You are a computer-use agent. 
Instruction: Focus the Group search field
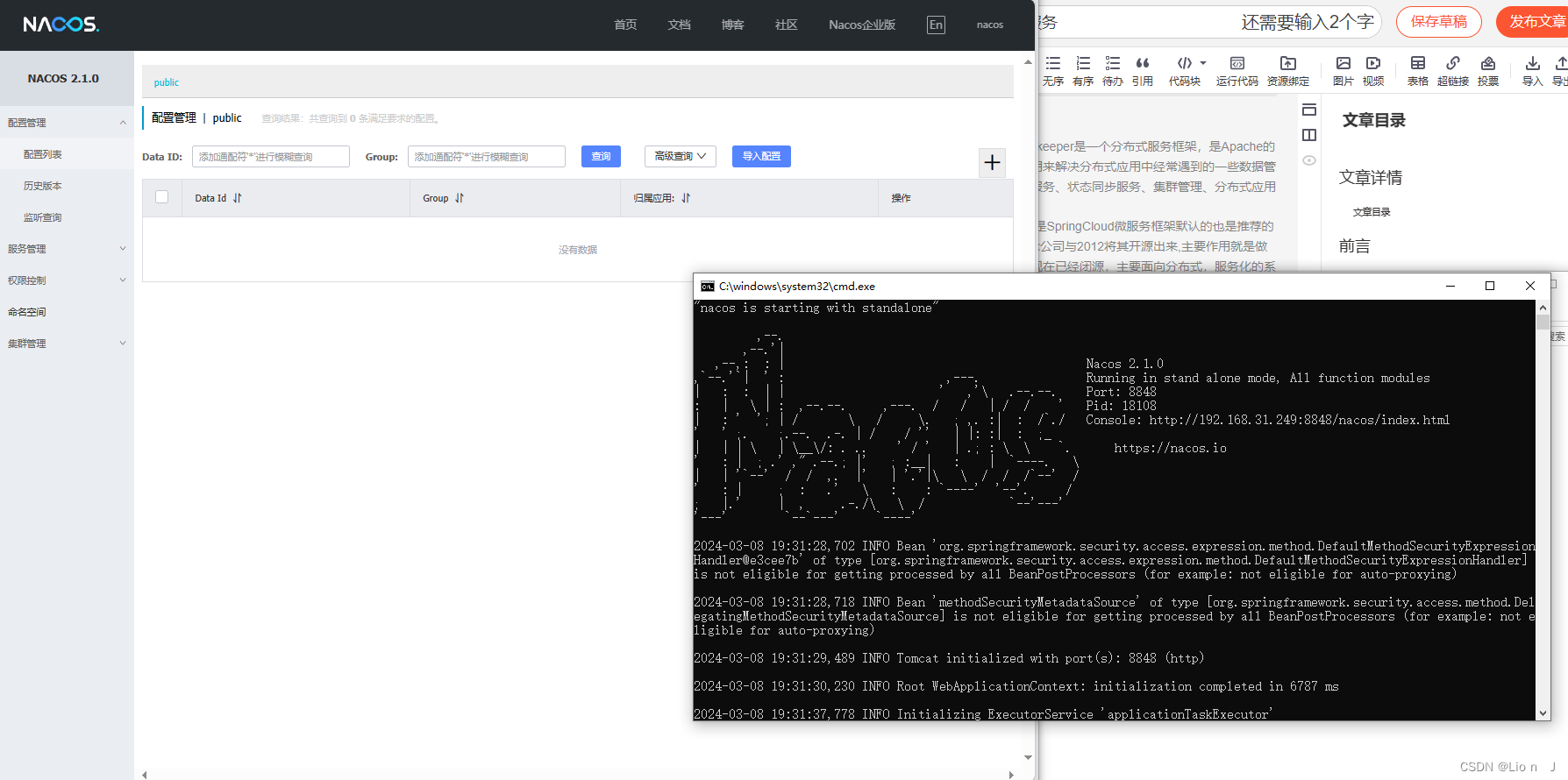(x=487, y=156)
